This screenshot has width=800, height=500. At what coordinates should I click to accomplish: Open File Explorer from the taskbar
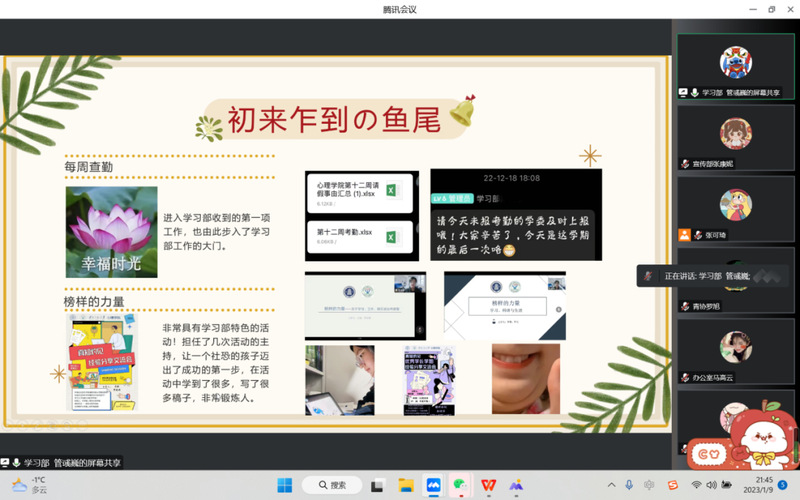[x=406, y=485]
